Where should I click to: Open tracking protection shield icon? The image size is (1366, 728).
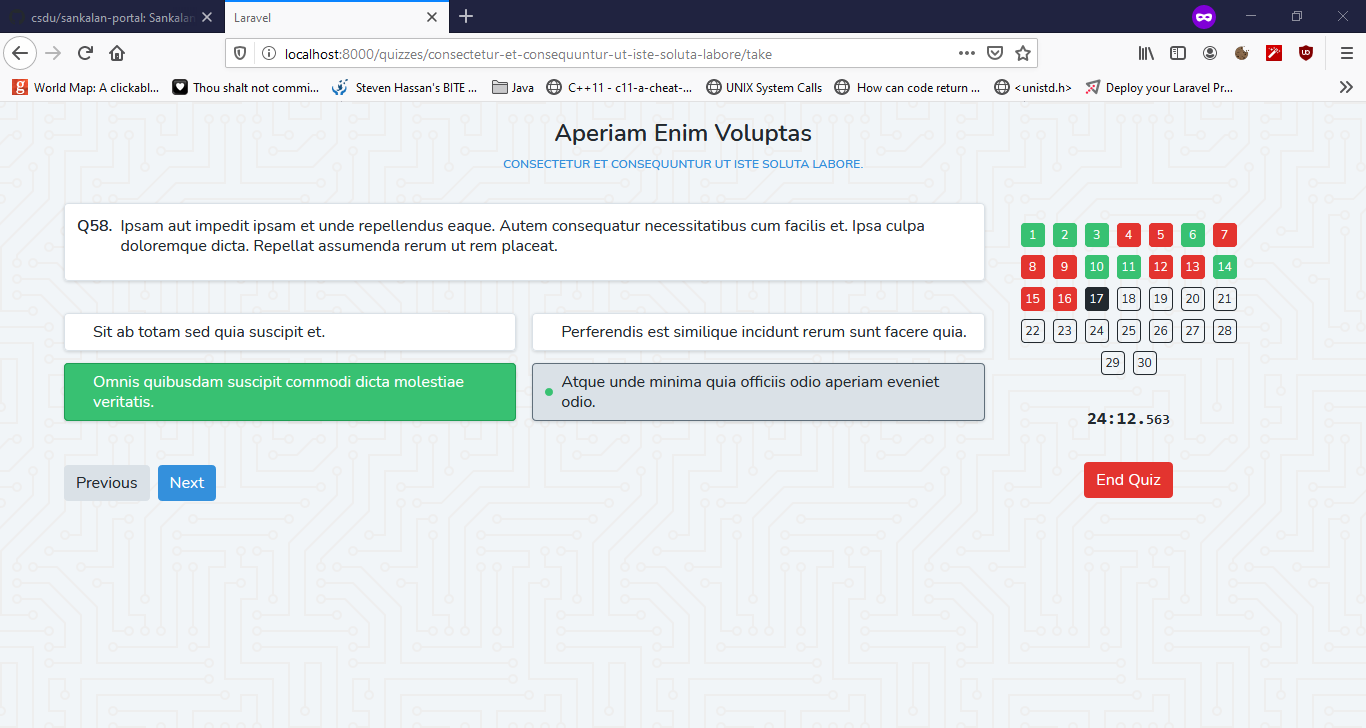(x=240, y=54)
